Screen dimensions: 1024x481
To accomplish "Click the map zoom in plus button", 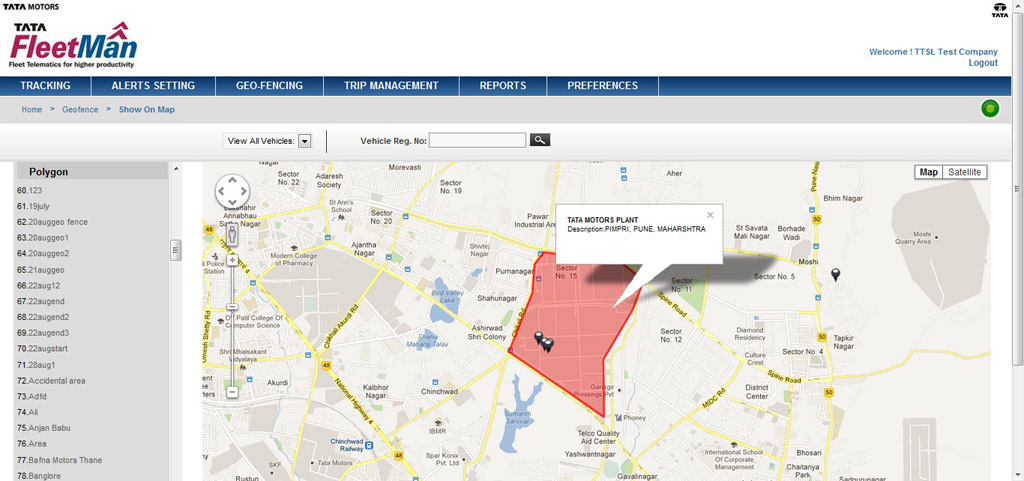I will pyautogui.click(x=232, y=260).
